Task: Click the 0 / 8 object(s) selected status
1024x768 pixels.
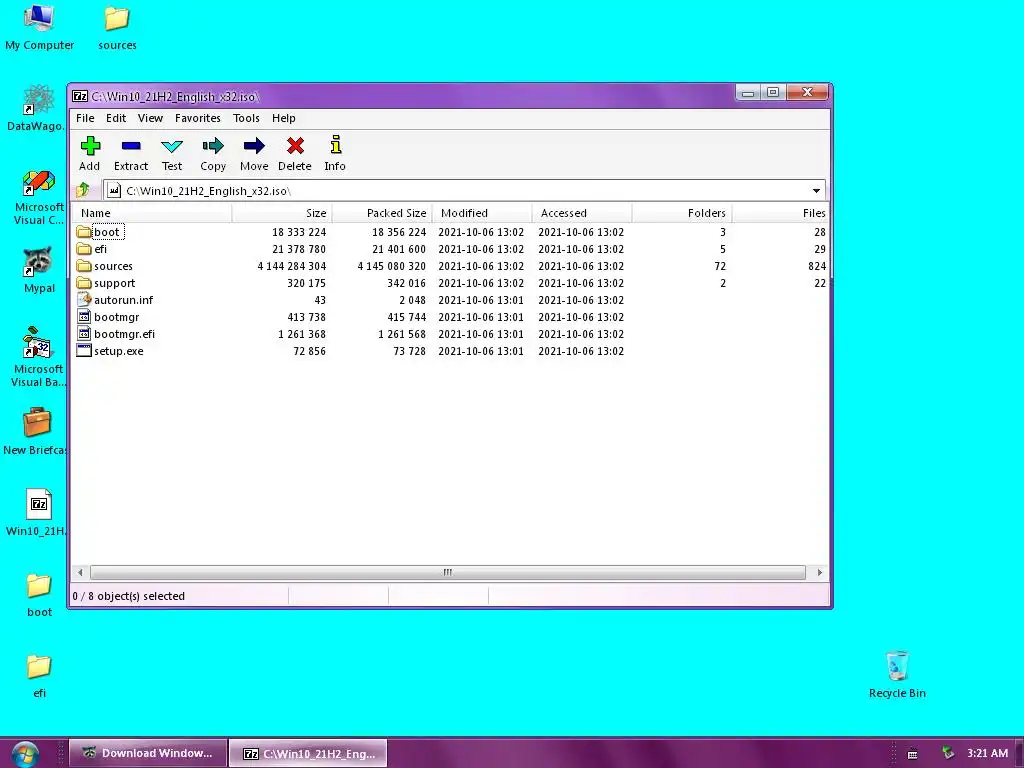Action: pyautogui.click(x=129, y=596)
